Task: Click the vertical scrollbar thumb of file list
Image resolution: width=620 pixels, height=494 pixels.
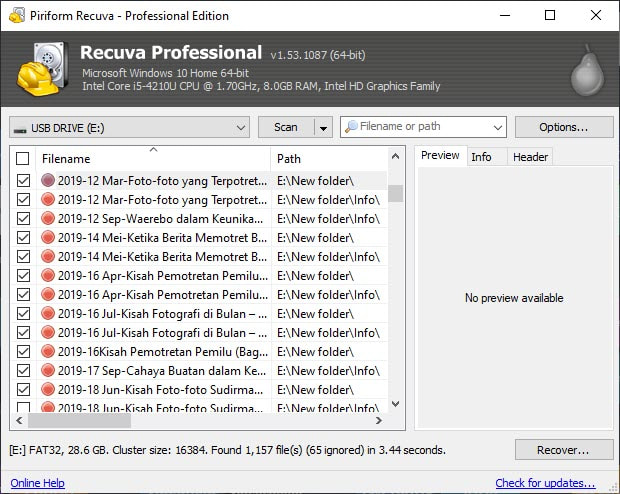Action: click(395, 193)
